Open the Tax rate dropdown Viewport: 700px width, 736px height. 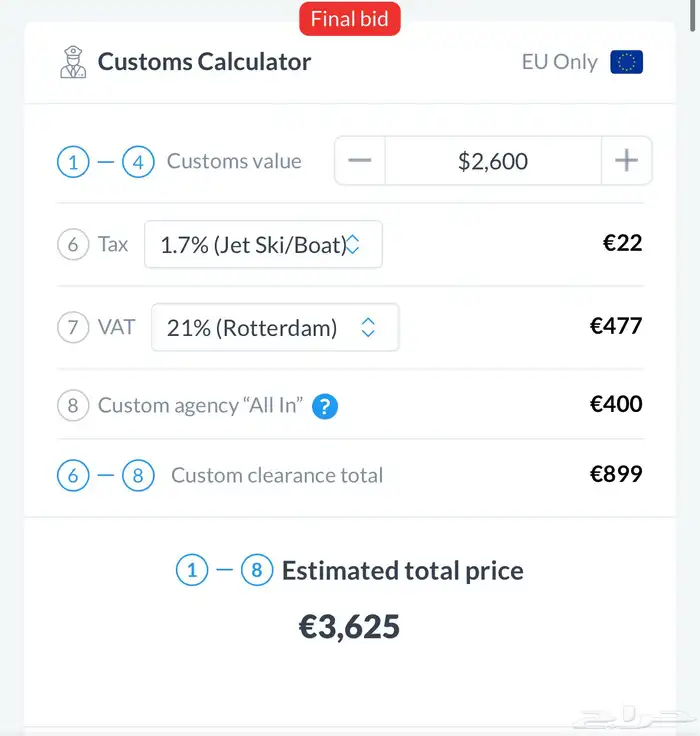(x=263, y=245)
